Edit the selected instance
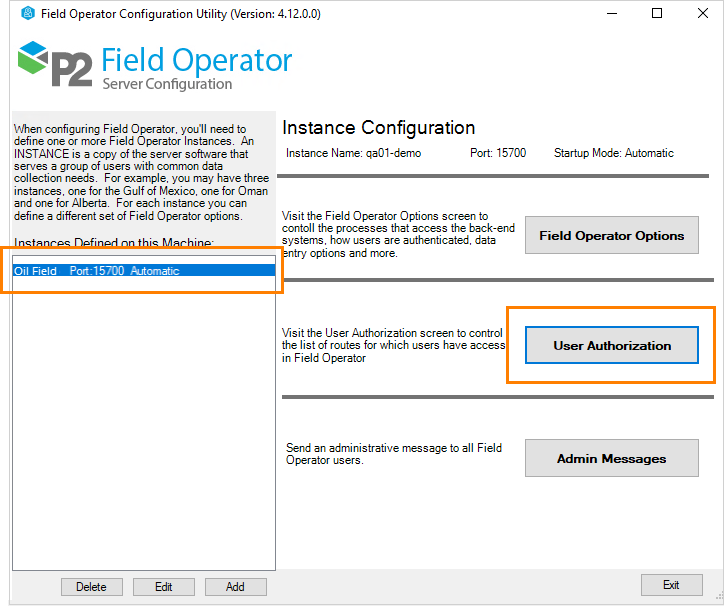The width and height of the screenshot is (724, 606). click(x=163, y=587)
